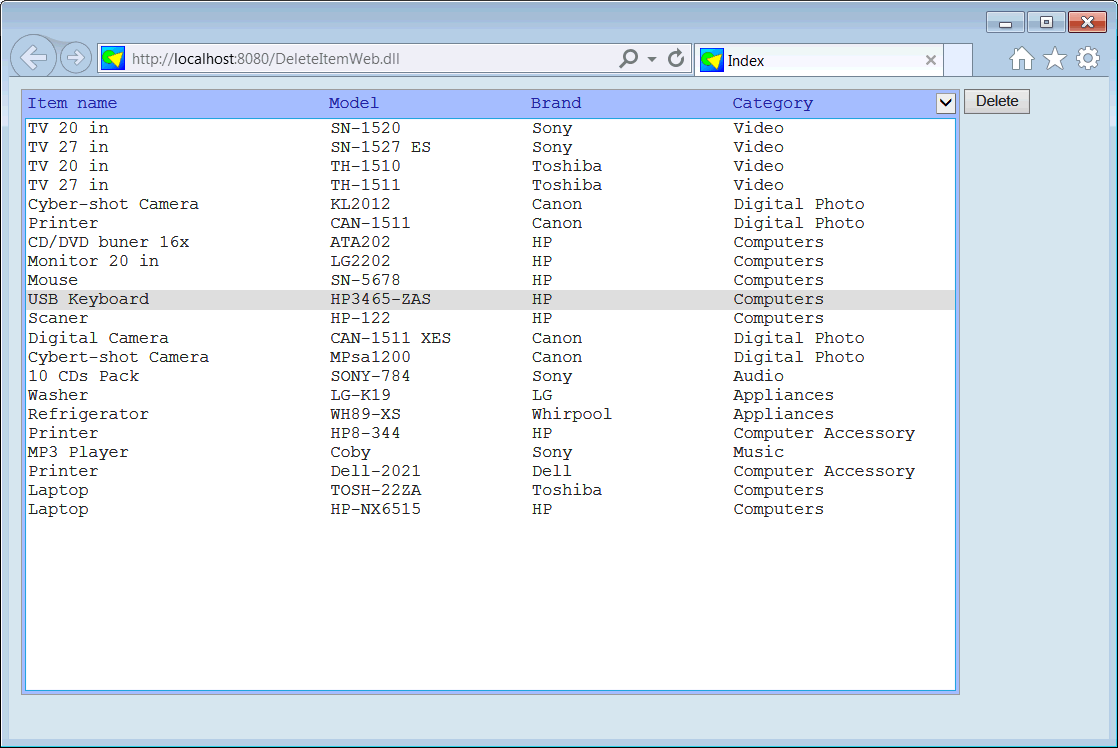Click the highlighted USB Keyboard row
Image resolution: width=1118 pixels, height=748 pixels.
(x=491, y=299)
